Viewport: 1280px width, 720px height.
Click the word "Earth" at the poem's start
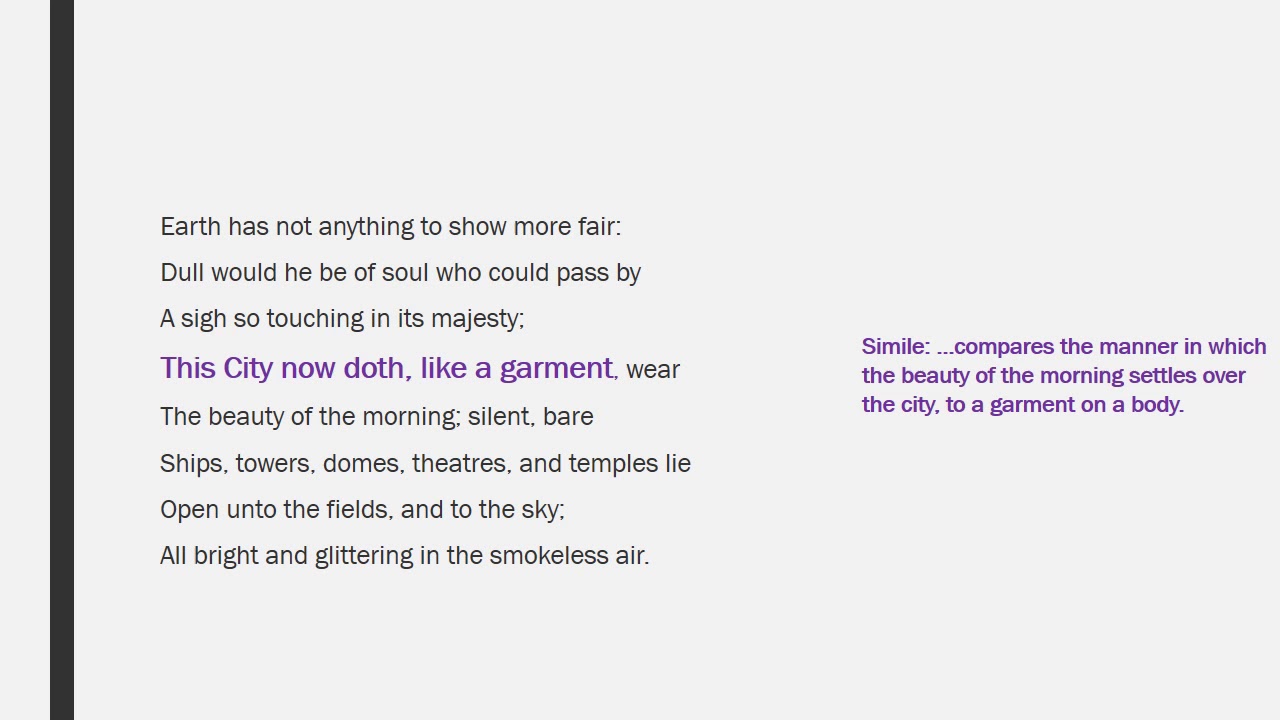[190, 227]
